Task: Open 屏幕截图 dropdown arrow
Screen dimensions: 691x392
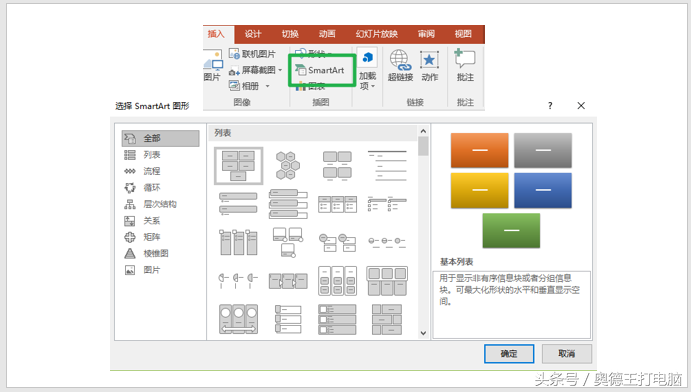Action: 280,70
